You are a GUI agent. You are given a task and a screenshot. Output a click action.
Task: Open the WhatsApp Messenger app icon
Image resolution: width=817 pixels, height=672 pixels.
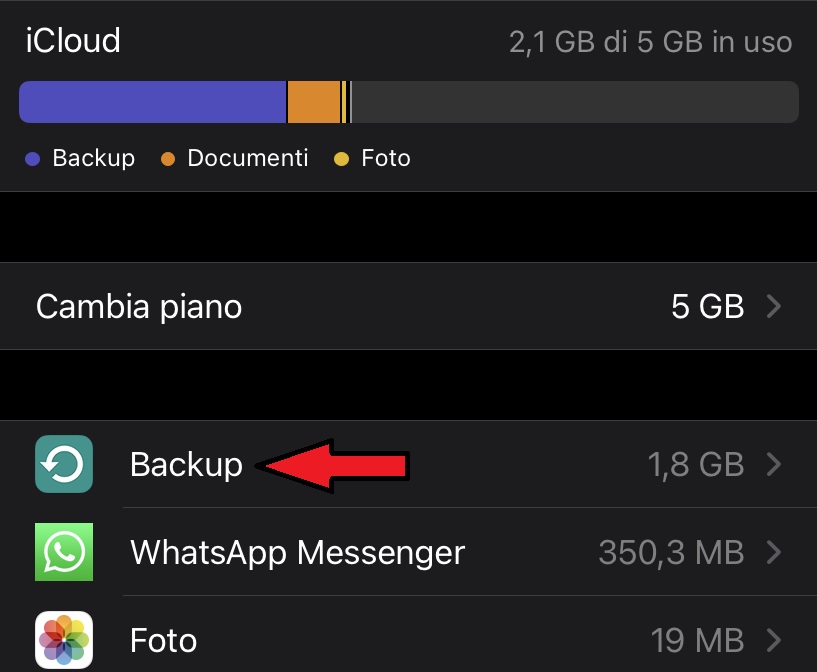pos(64,552)
